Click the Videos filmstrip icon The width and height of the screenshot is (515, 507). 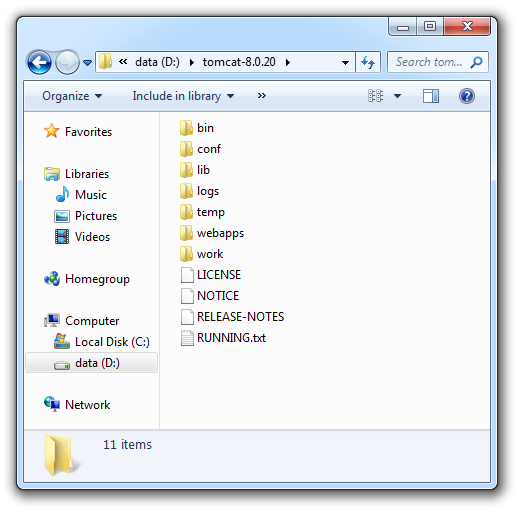62,237
